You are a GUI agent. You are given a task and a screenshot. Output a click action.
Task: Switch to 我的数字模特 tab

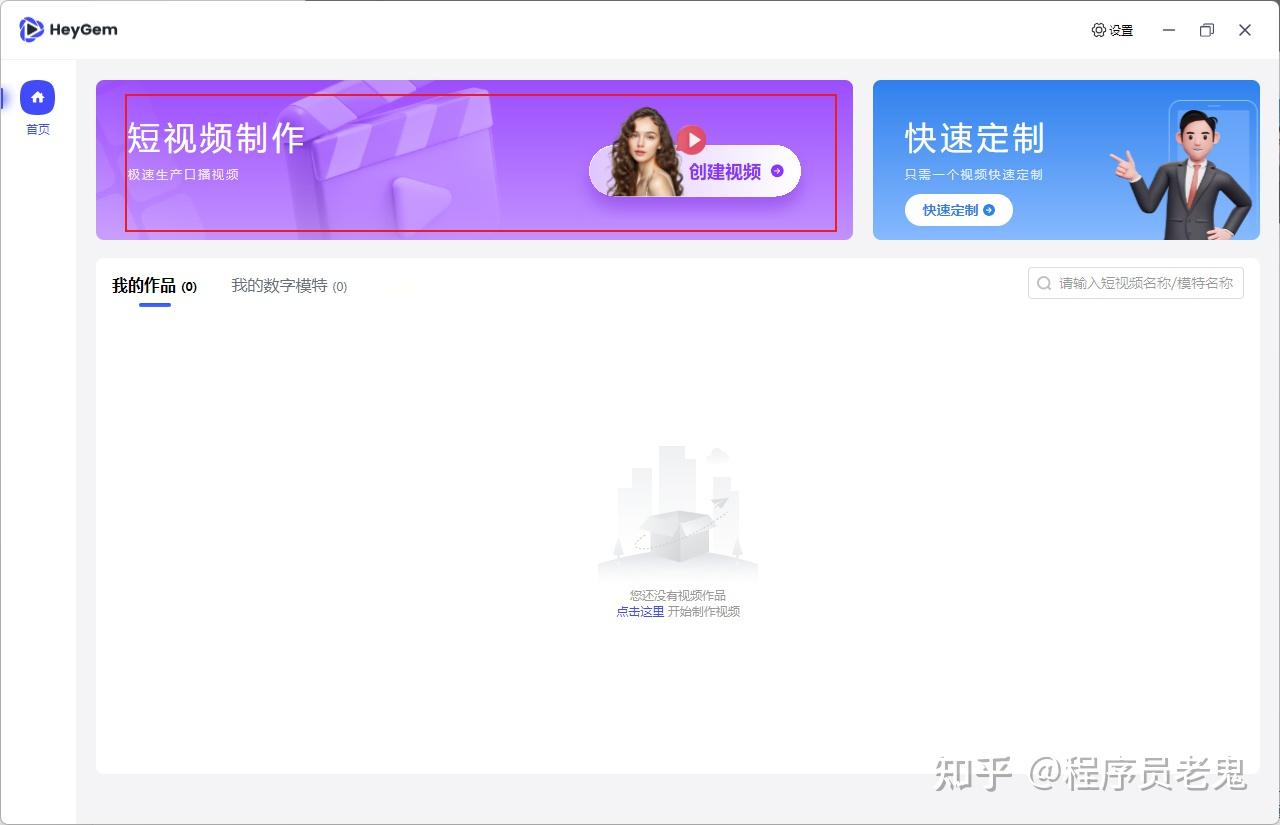289,286
